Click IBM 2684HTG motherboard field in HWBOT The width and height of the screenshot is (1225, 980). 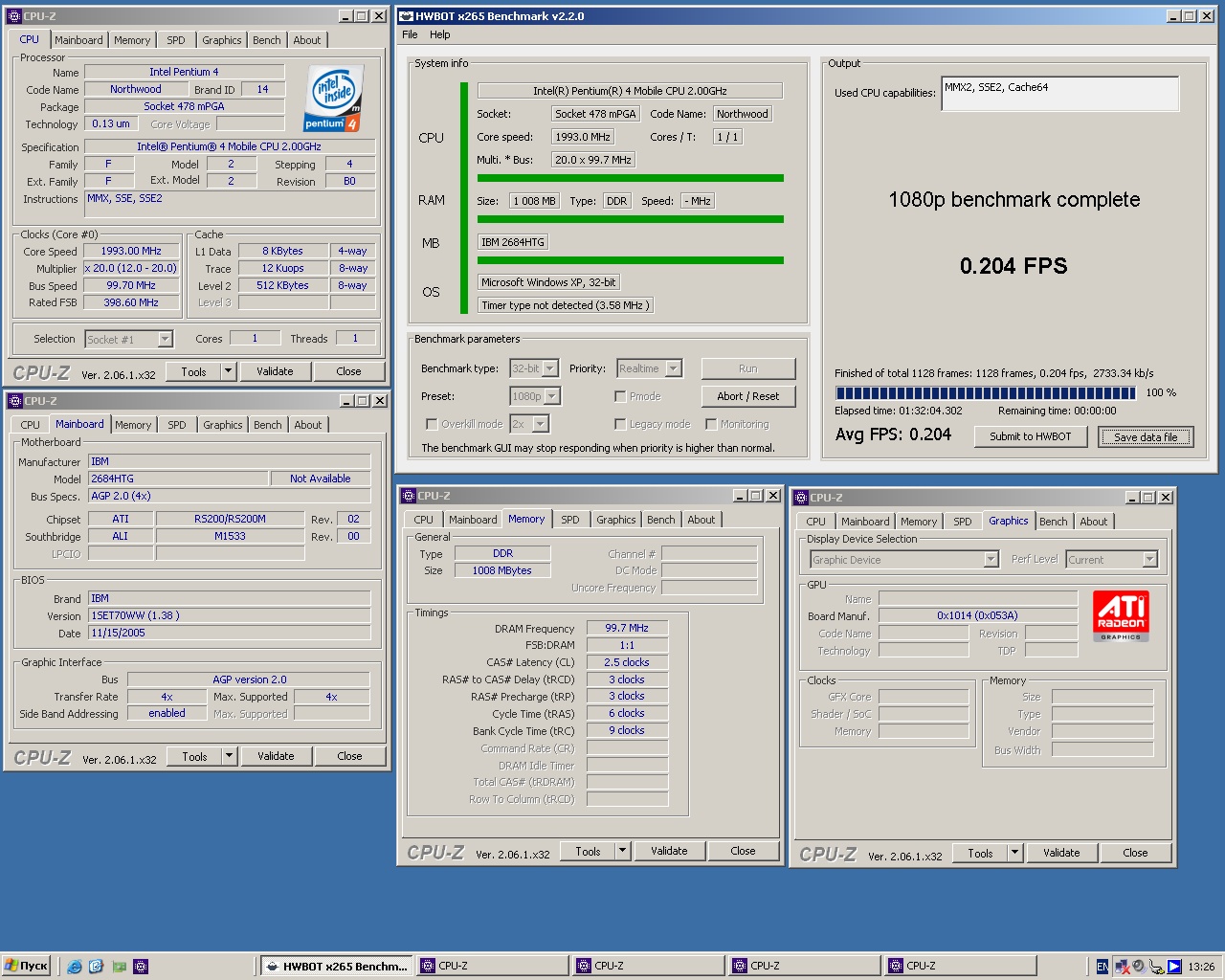click(x=513, y=242)
